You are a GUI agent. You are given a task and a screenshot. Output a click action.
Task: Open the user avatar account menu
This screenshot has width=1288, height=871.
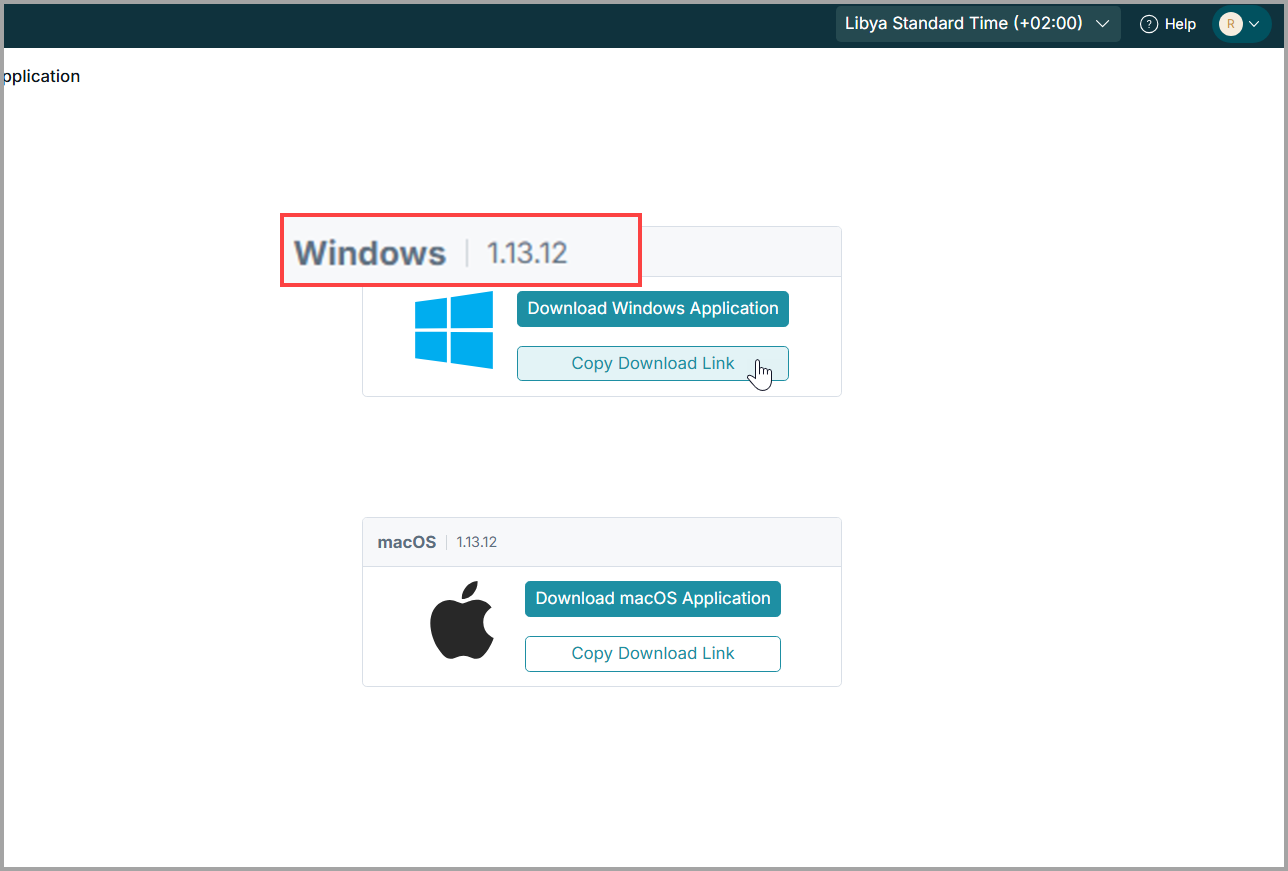[x=1241, y=24]
